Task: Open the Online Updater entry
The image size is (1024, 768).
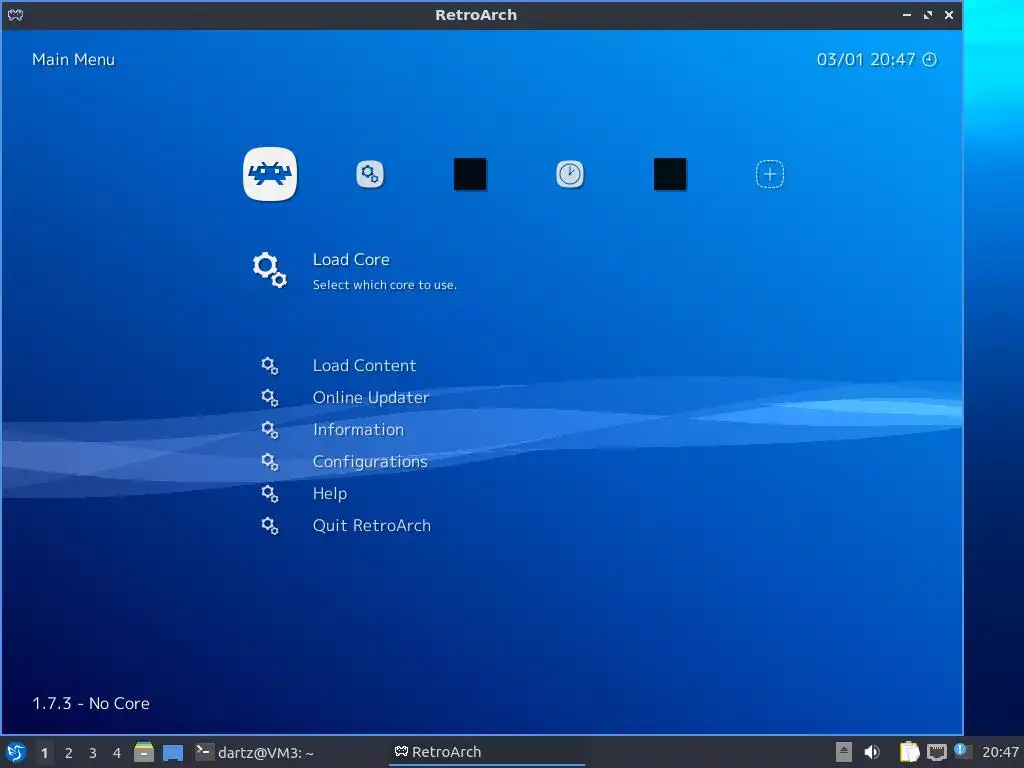Action: [370, 398]
